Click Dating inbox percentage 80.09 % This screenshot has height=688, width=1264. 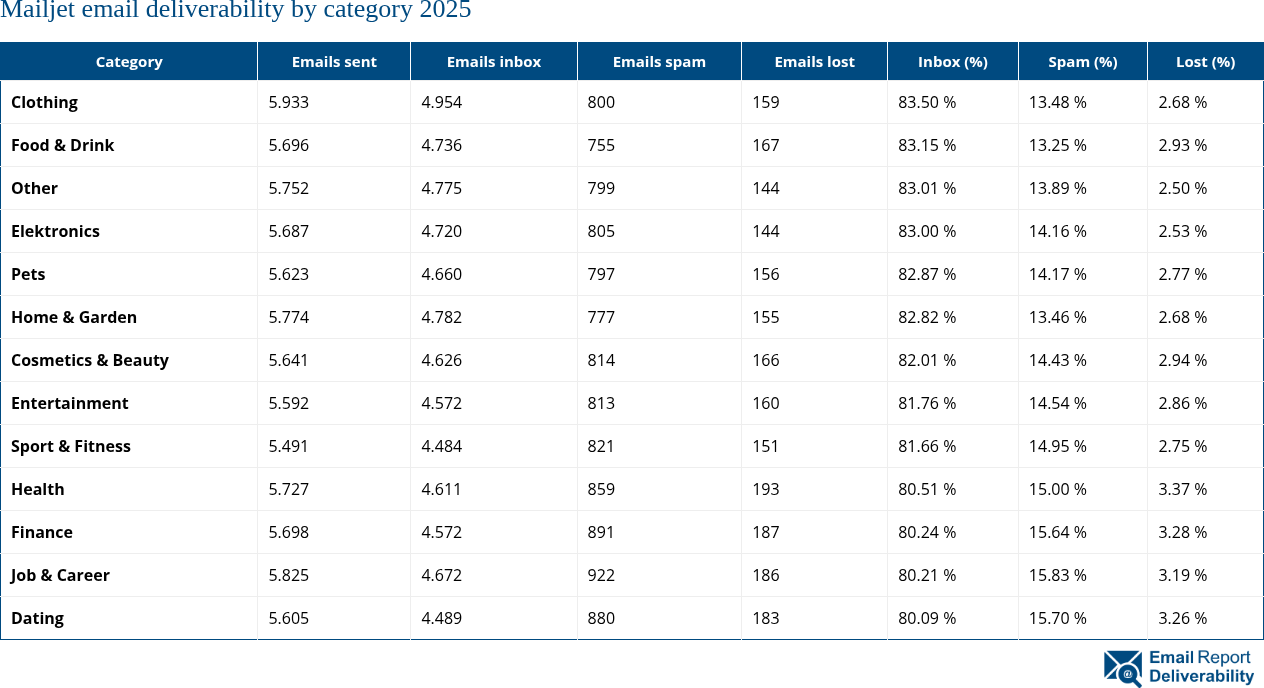pyautogui.click(x=927, y=618)
